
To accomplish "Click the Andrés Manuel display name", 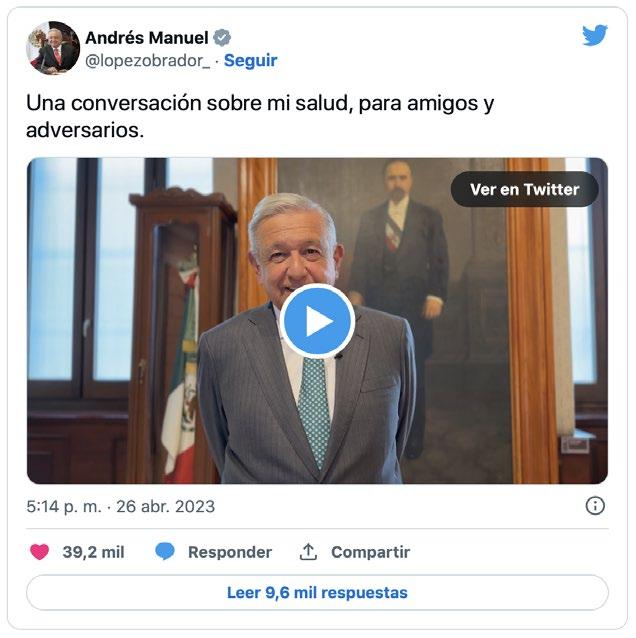I will click(x=147, y=38).
